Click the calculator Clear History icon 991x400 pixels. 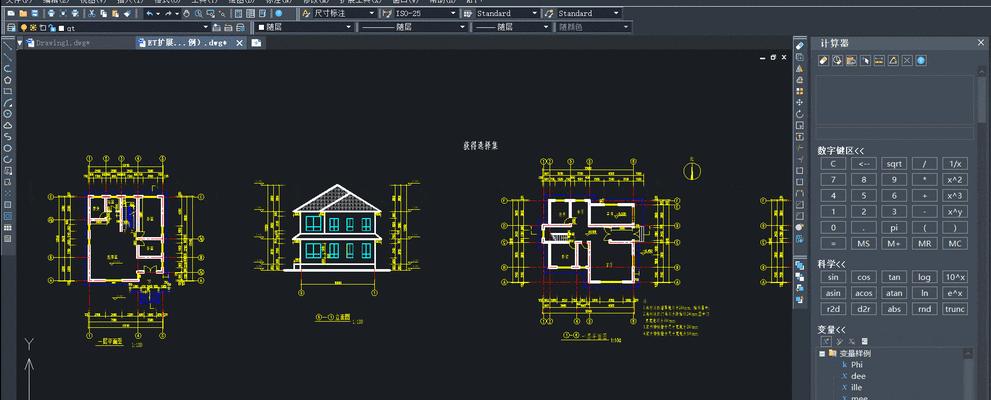tap(837, 61)
